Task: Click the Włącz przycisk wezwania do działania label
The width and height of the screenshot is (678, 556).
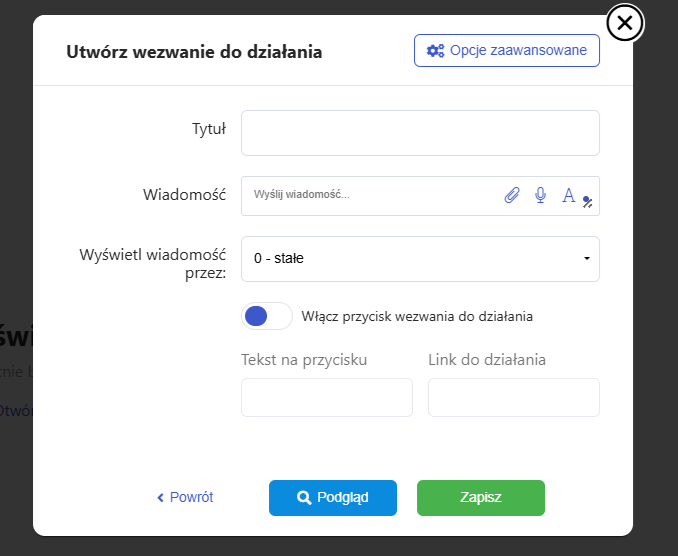Action: (417, 316)
